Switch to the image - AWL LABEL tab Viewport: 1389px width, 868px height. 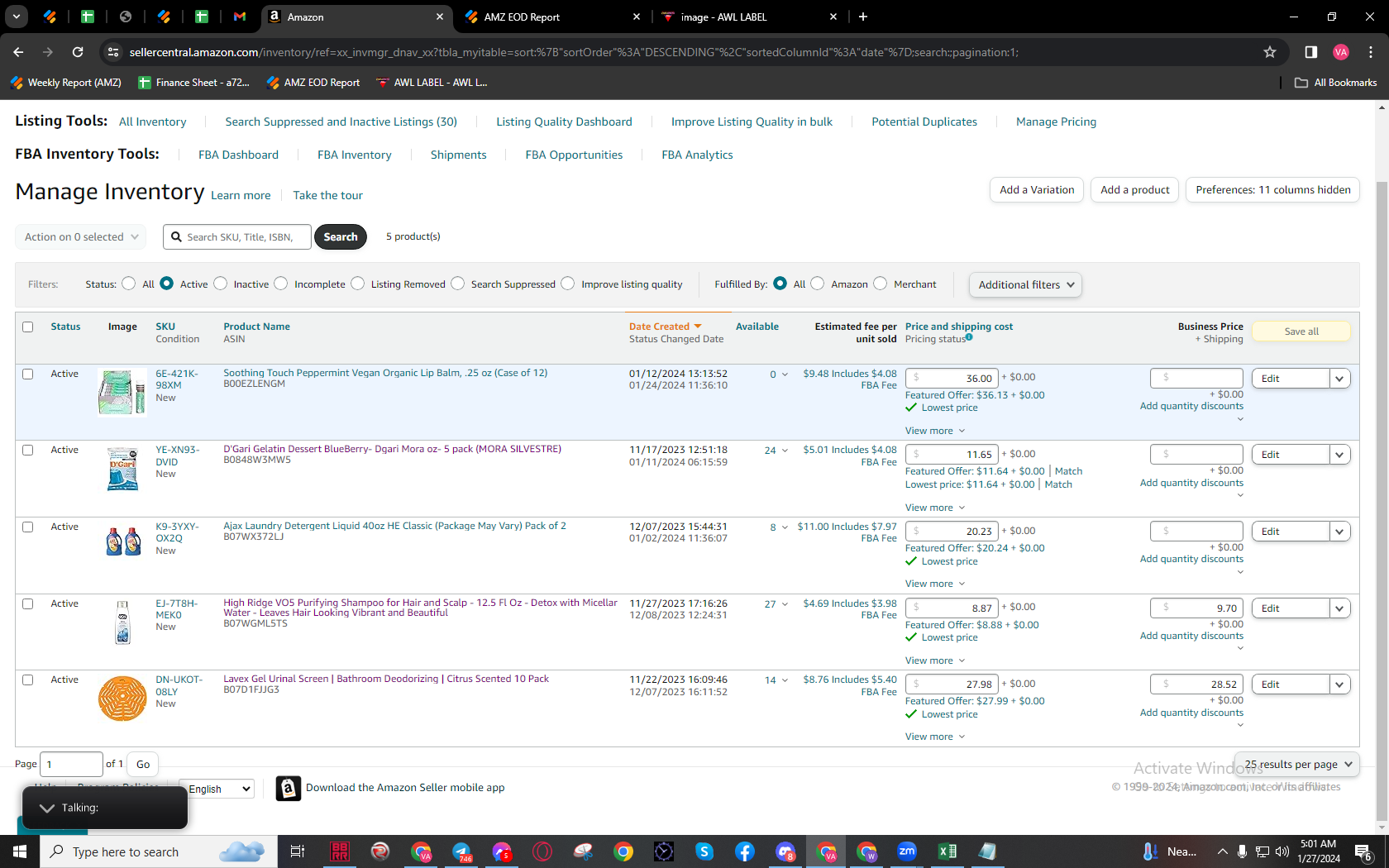tap(750, 17)
